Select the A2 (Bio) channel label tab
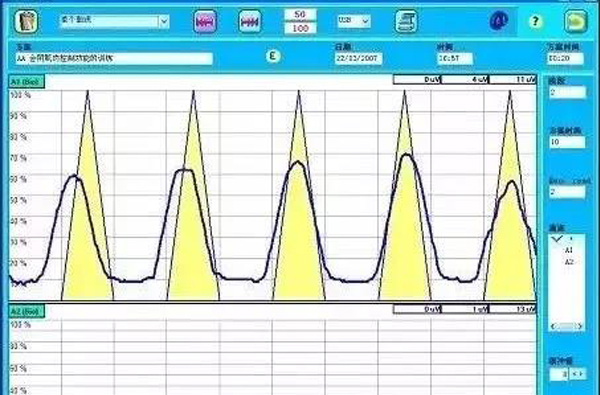 27,312
